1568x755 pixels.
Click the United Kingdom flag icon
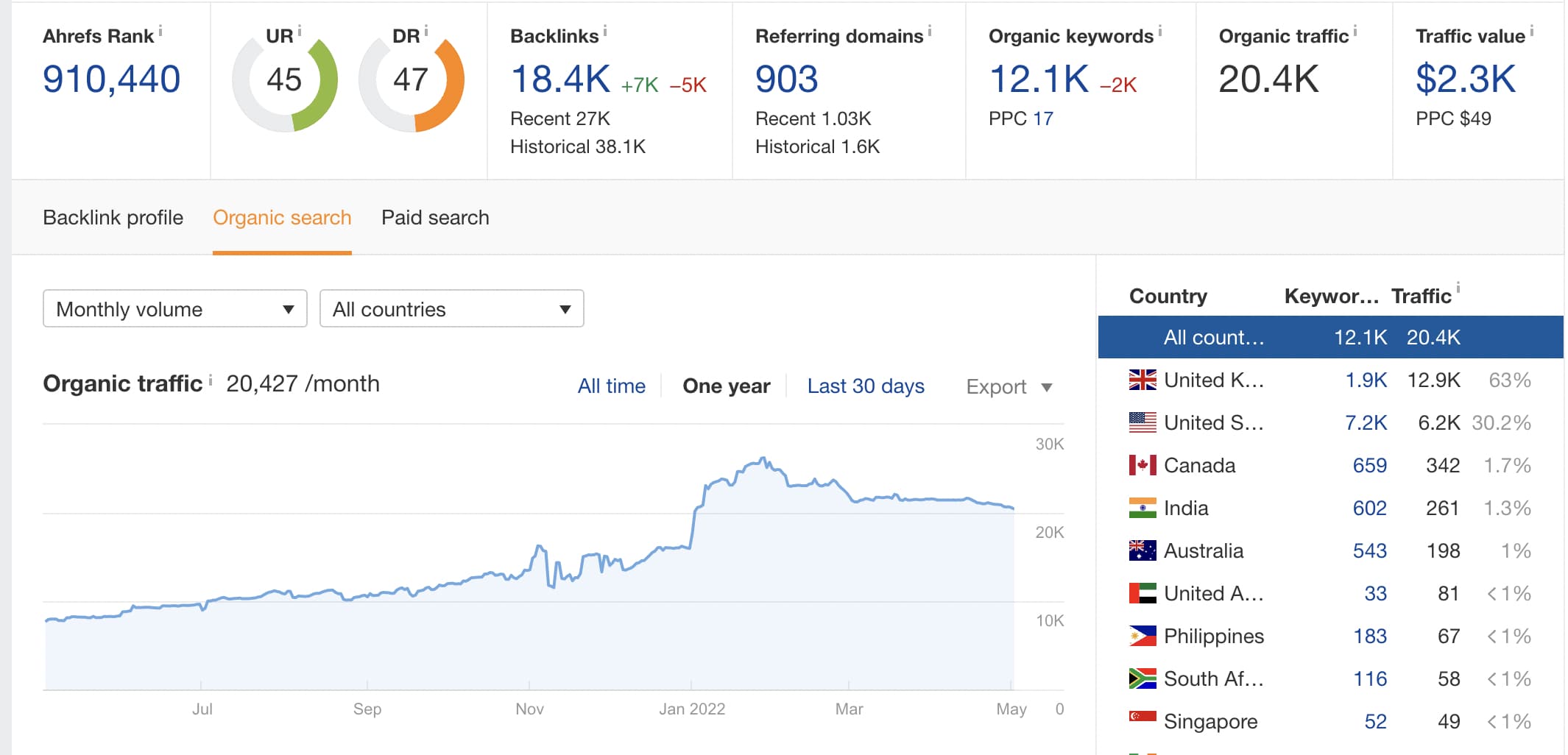pos(1142,380)
